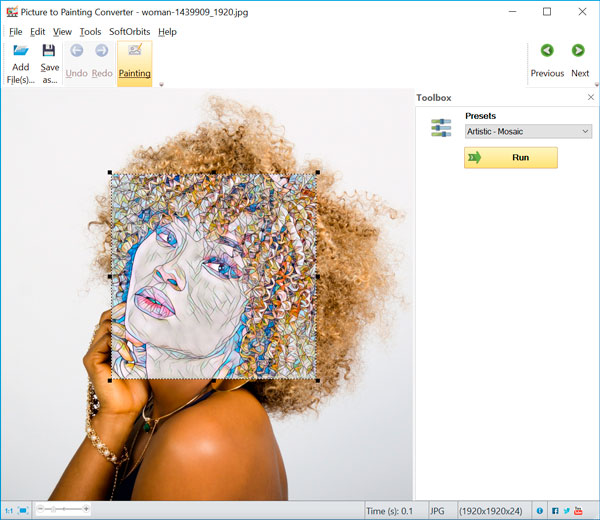The image size is (600, 520).
Task: Expand the main toolbar overflow arrow
Action: point(161,85)
